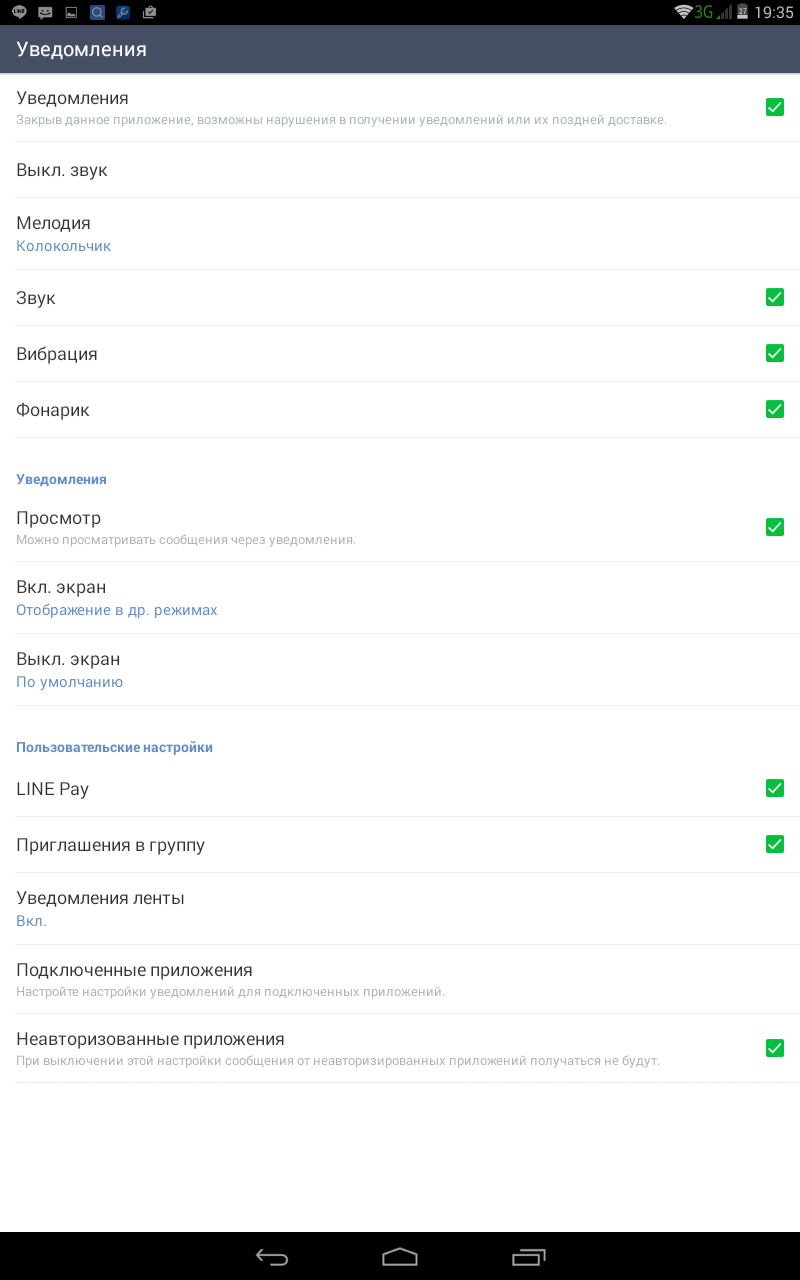The width and height of the screenshot is (800, 1280).
Task: Tap the Android back navigation icon
Action: click(272, 1257)
